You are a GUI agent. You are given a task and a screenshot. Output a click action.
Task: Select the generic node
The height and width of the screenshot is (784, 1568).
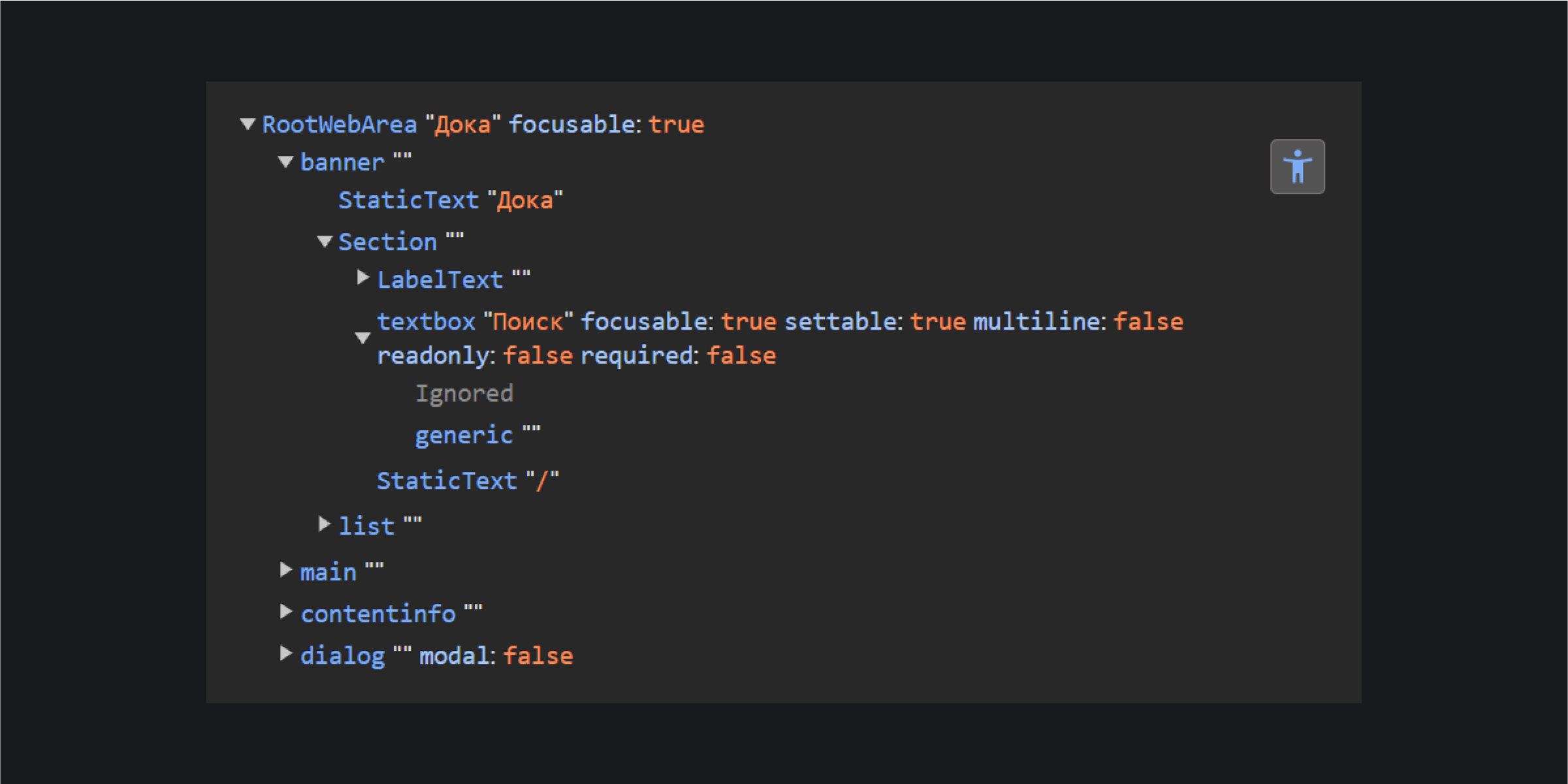click(478, 435)
